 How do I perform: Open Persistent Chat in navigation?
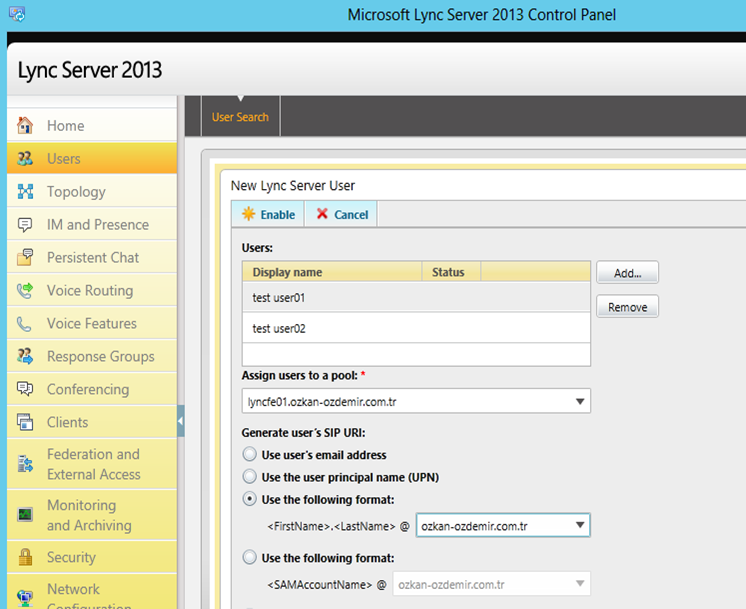(92, 257)
